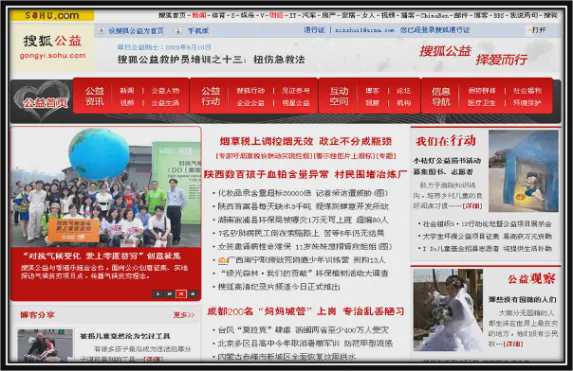Select the first slideshow indicator box
The width and height of the screenshot is (573, 371).
[158, 294]
